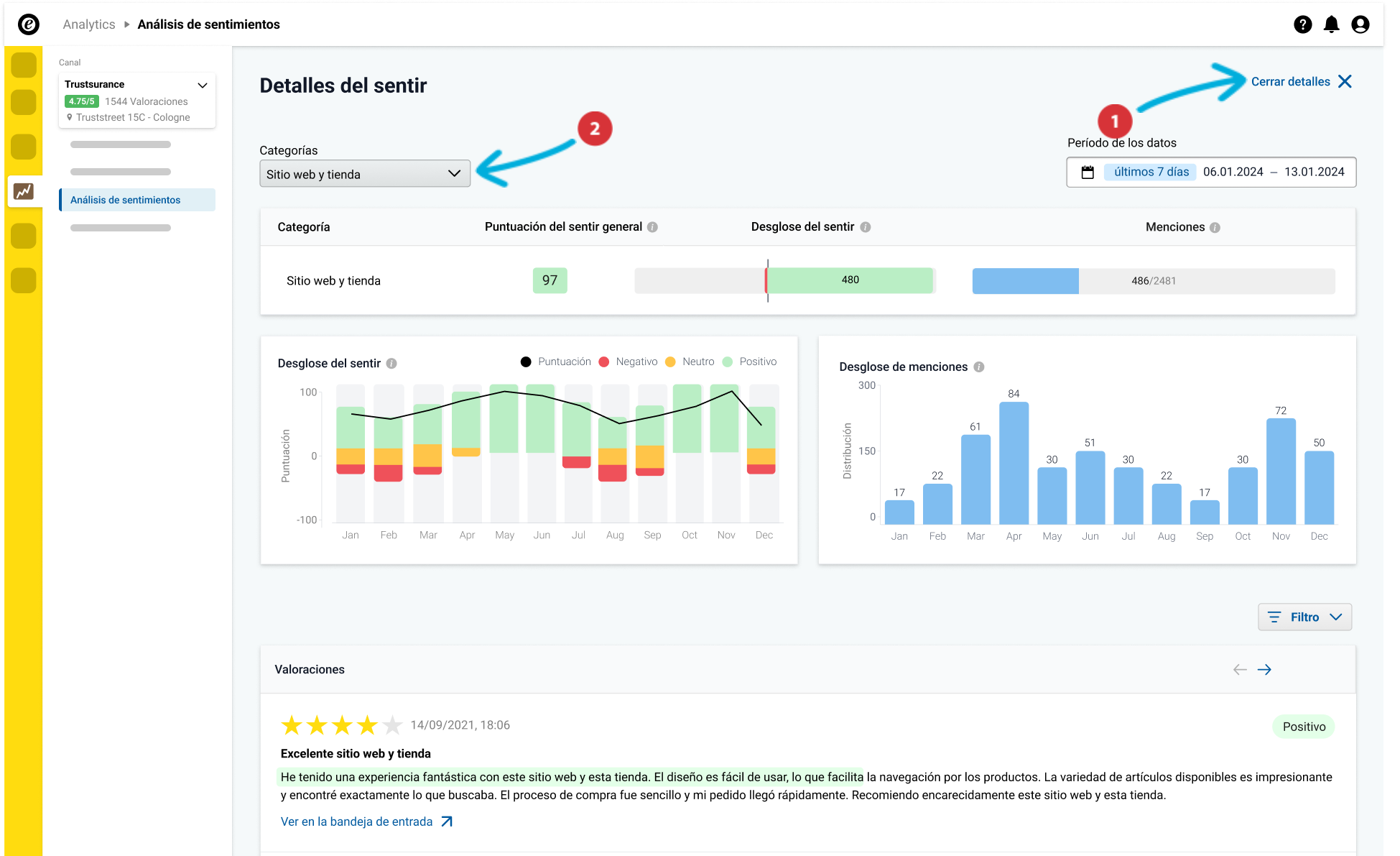Click the Positivo sentiment badge on review
The image size is (1400, 856).
click(1304, 727)
